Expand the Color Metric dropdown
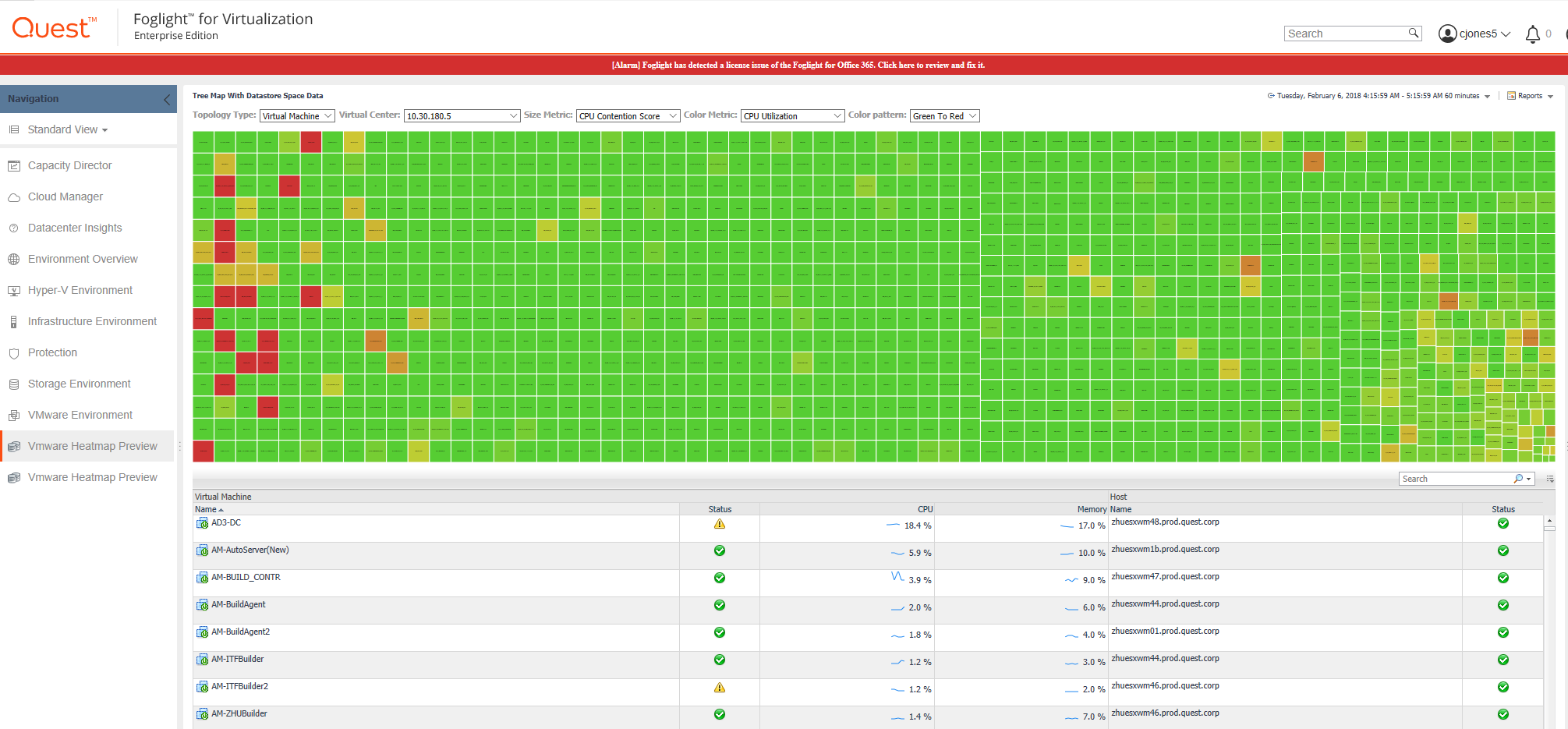Viewport: 1568px width, 729px height. tap(791, 116)
